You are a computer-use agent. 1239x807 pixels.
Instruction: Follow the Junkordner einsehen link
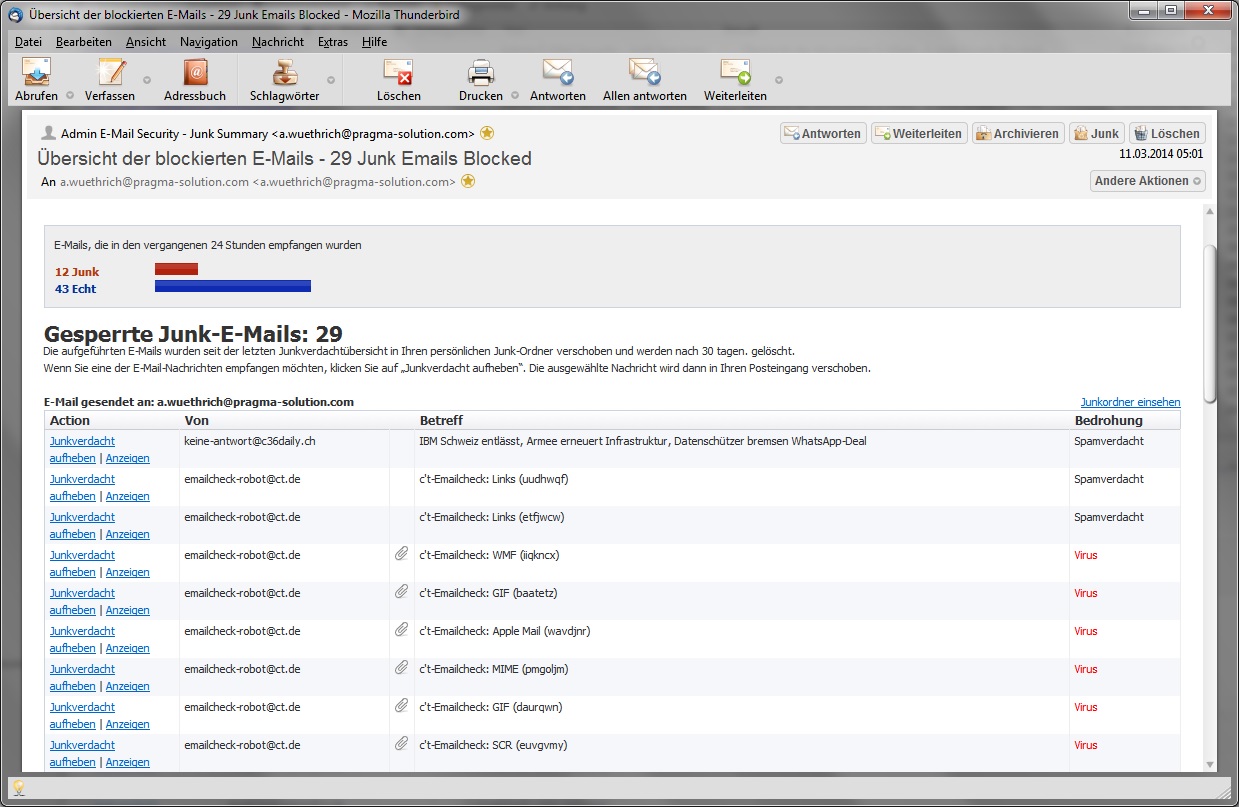point(1130,402)
